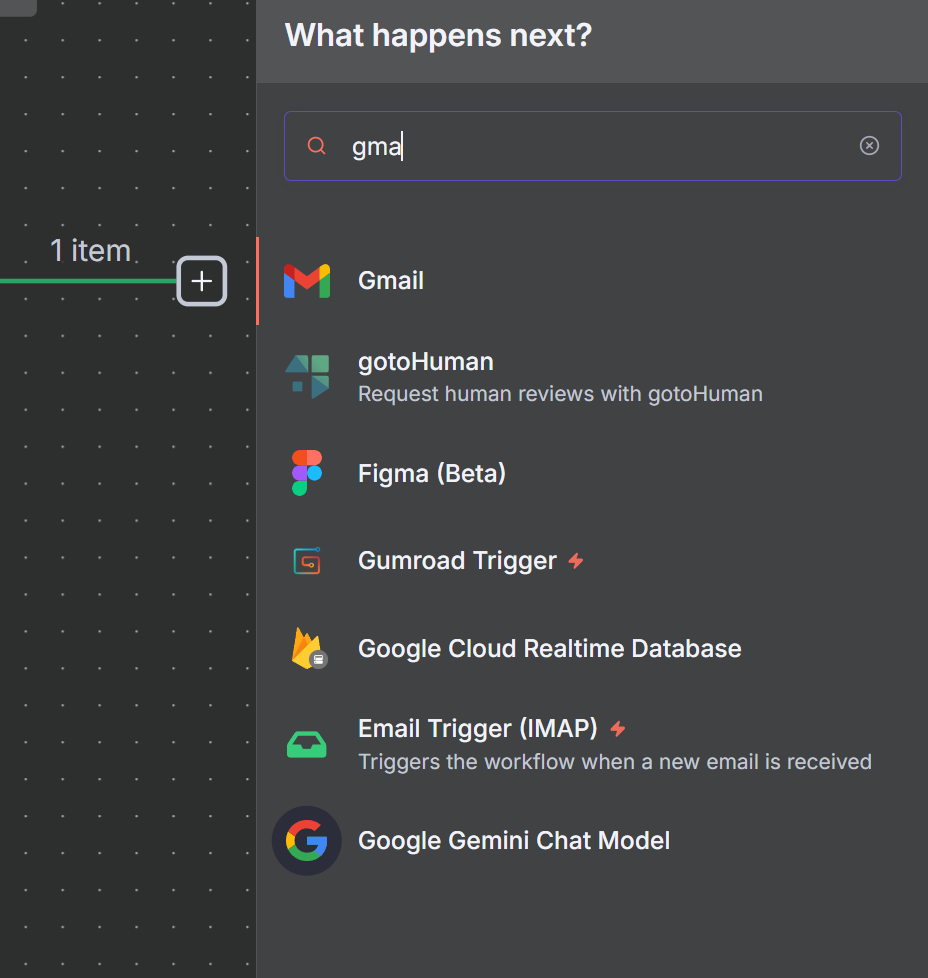Click the lightning bolt beside Gumroad Trigger
Screen dimensions: 928x978
pyautogui.click(x=576, y=561)
